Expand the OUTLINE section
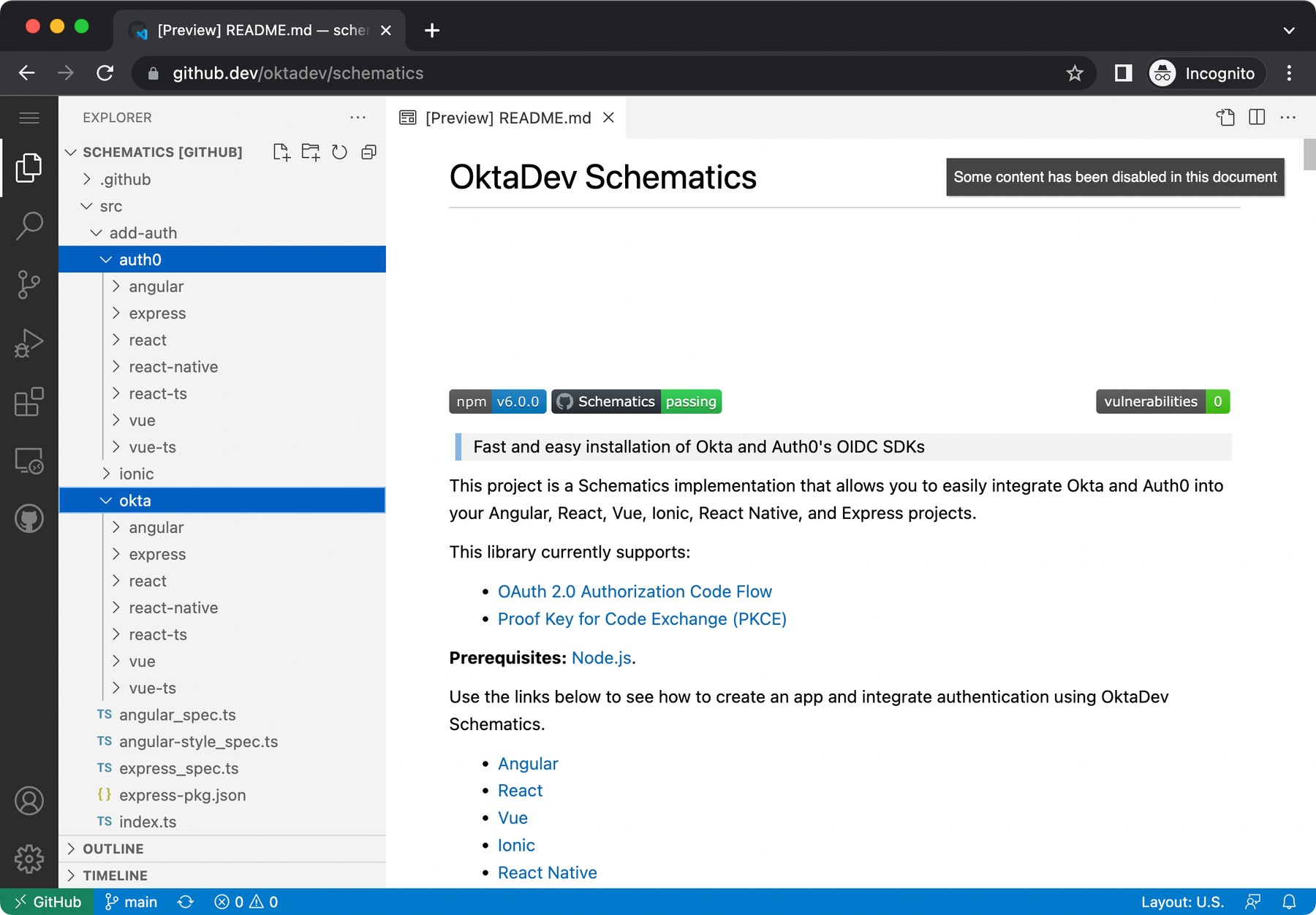 (113, 848)
